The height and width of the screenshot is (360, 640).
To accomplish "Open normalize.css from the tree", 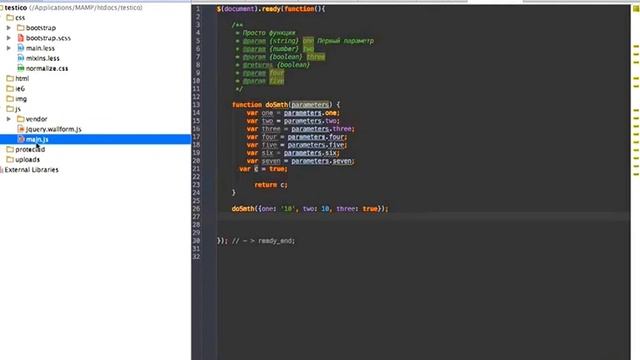I will pos(47,69).
